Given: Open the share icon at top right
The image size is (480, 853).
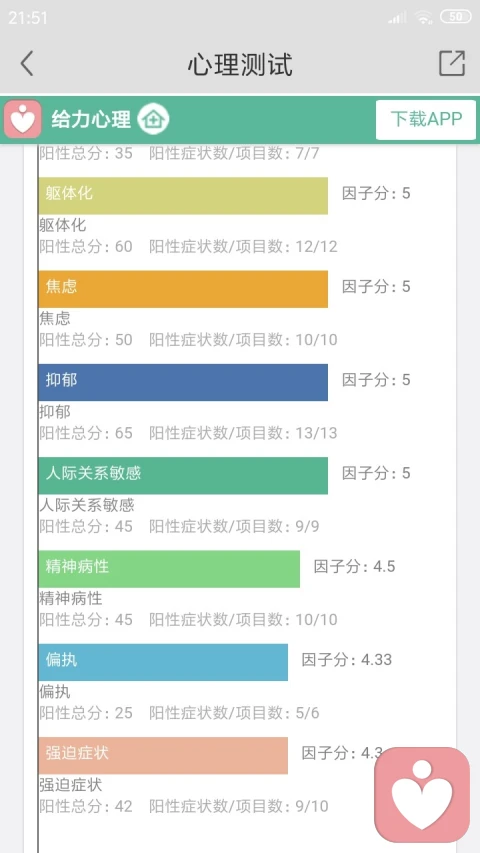Looking at the screenshot, I should [452, 63].
